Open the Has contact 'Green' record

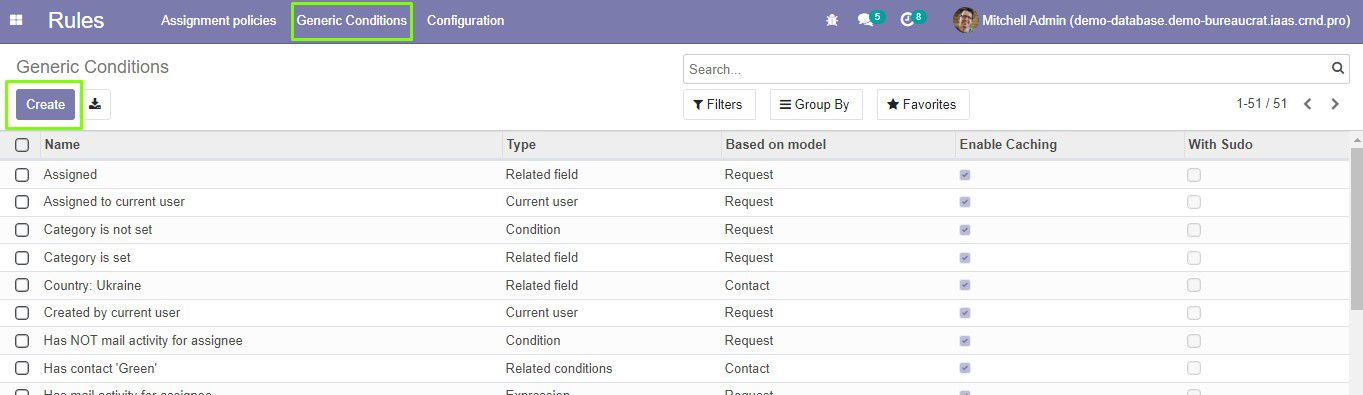[100, 368]
